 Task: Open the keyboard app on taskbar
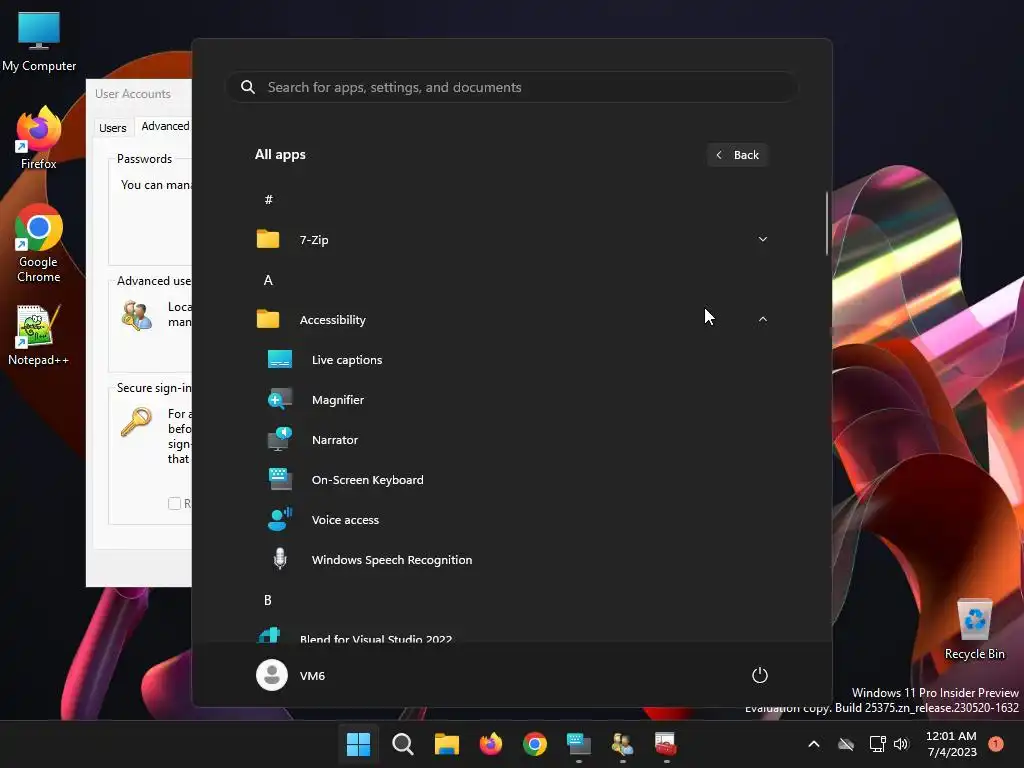(579, 744)
